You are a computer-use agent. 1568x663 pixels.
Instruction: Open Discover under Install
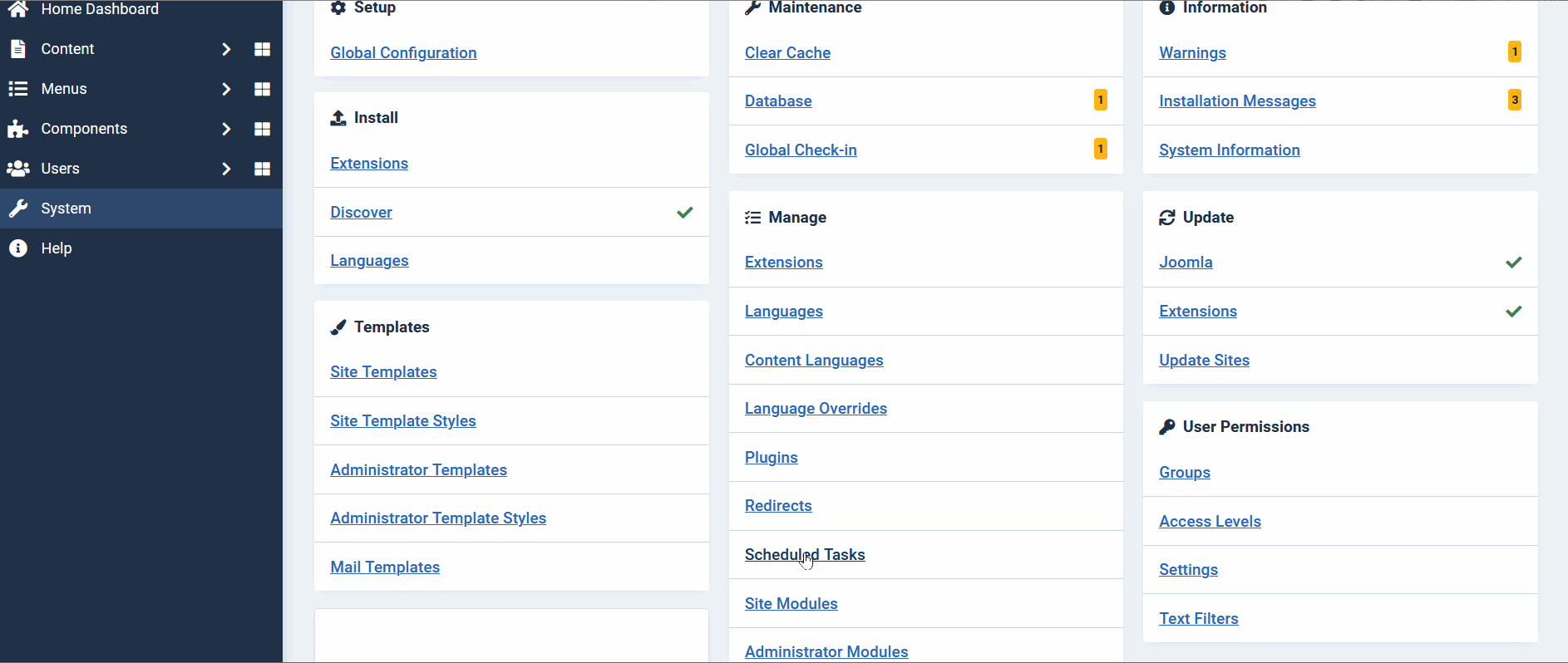click(x=361, y=213)
